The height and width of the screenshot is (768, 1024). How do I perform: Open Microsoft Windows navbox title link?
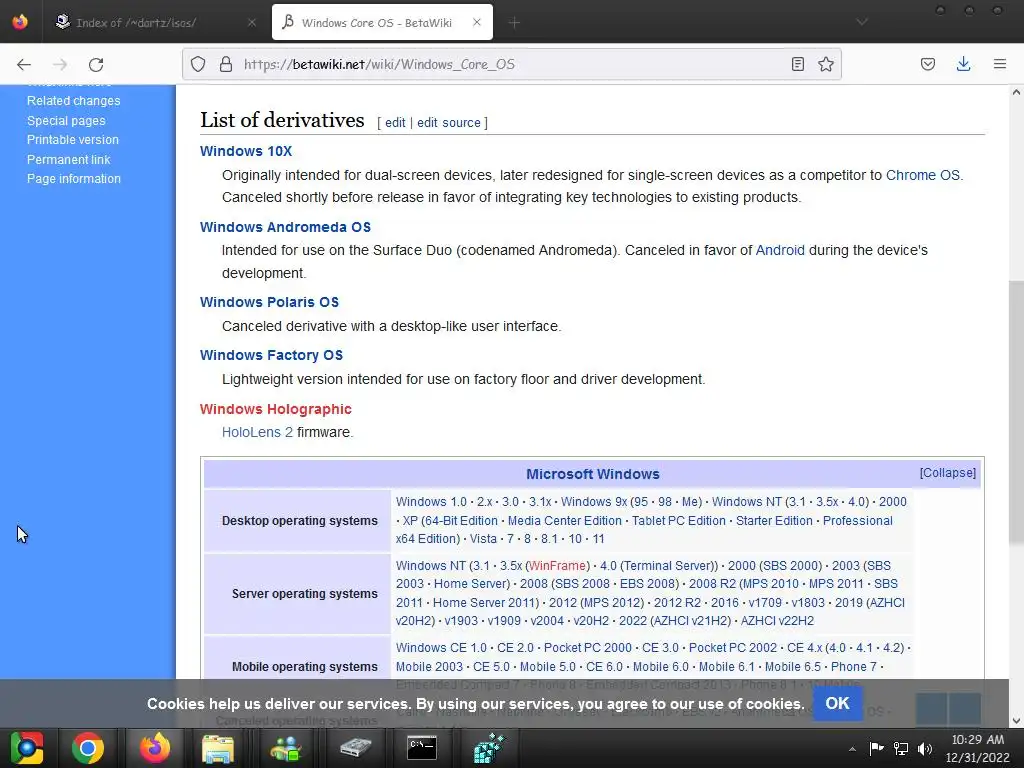point(592,474)
